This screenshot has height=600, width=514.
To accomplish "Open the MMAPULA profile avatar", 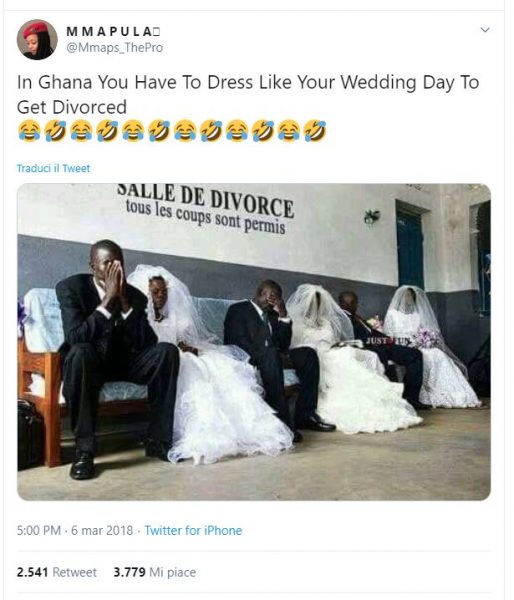I will 37,39.
